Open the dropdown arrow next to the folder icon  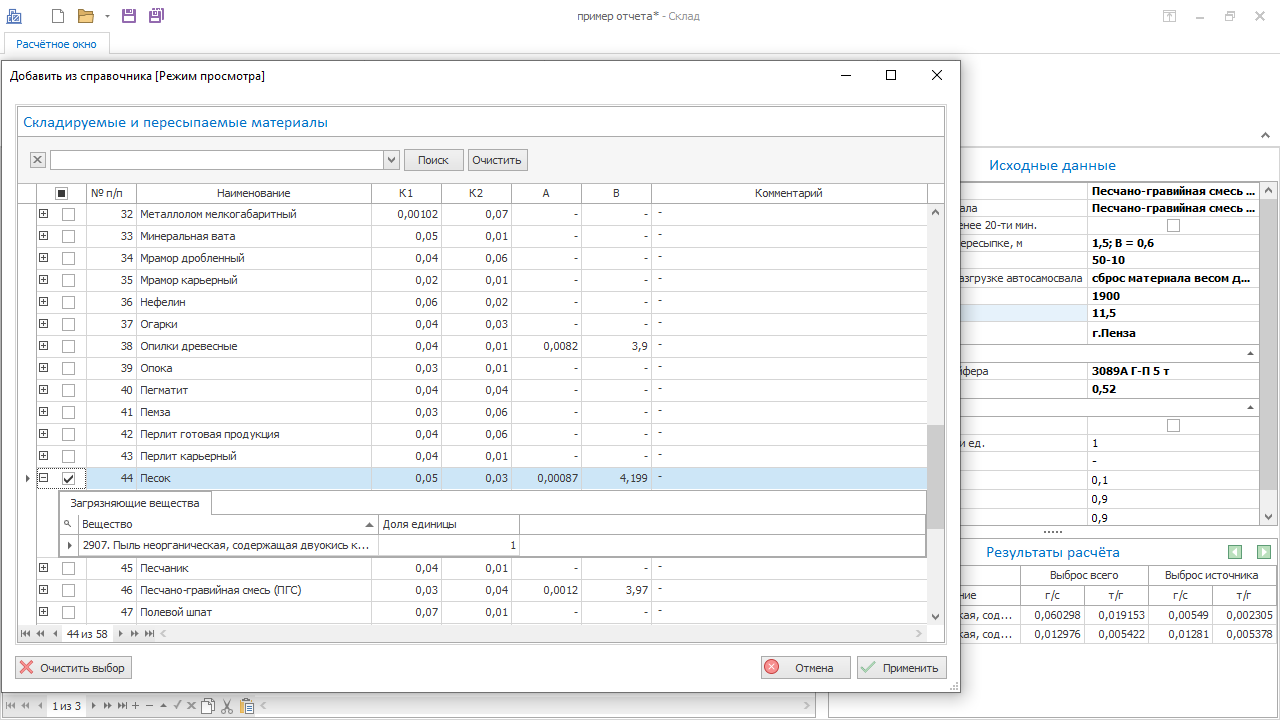[x=107, y=16]
